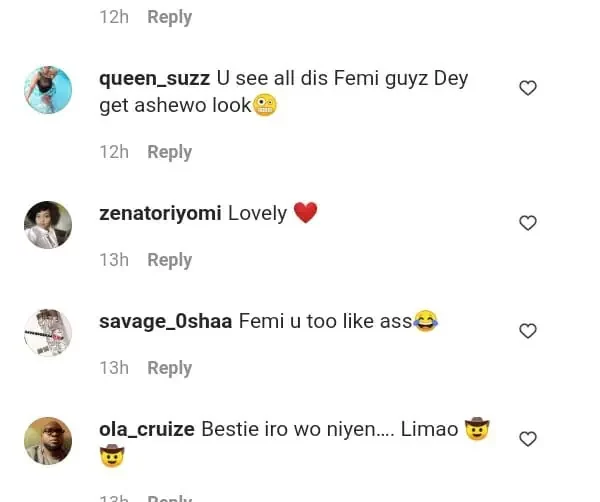Hit Reply below savage_0shaa's comment
This screenshot has width=600, height=502.
point(169,368)
